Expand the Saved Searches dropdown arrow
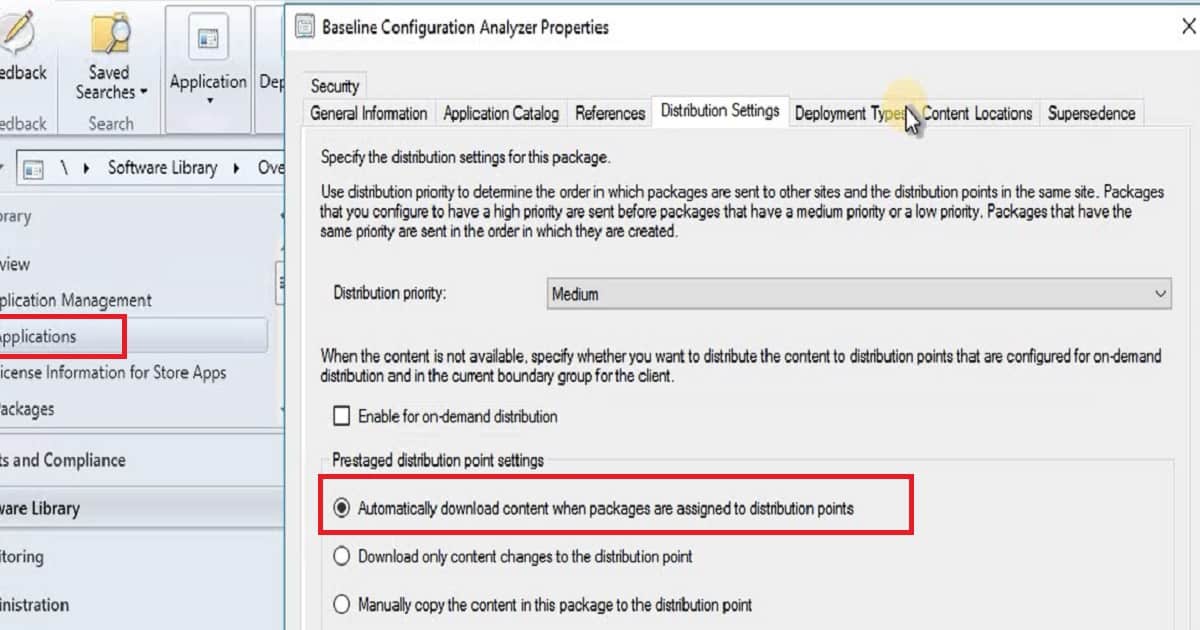Viewport: 1200px width, 630px height. pos(144,92)
